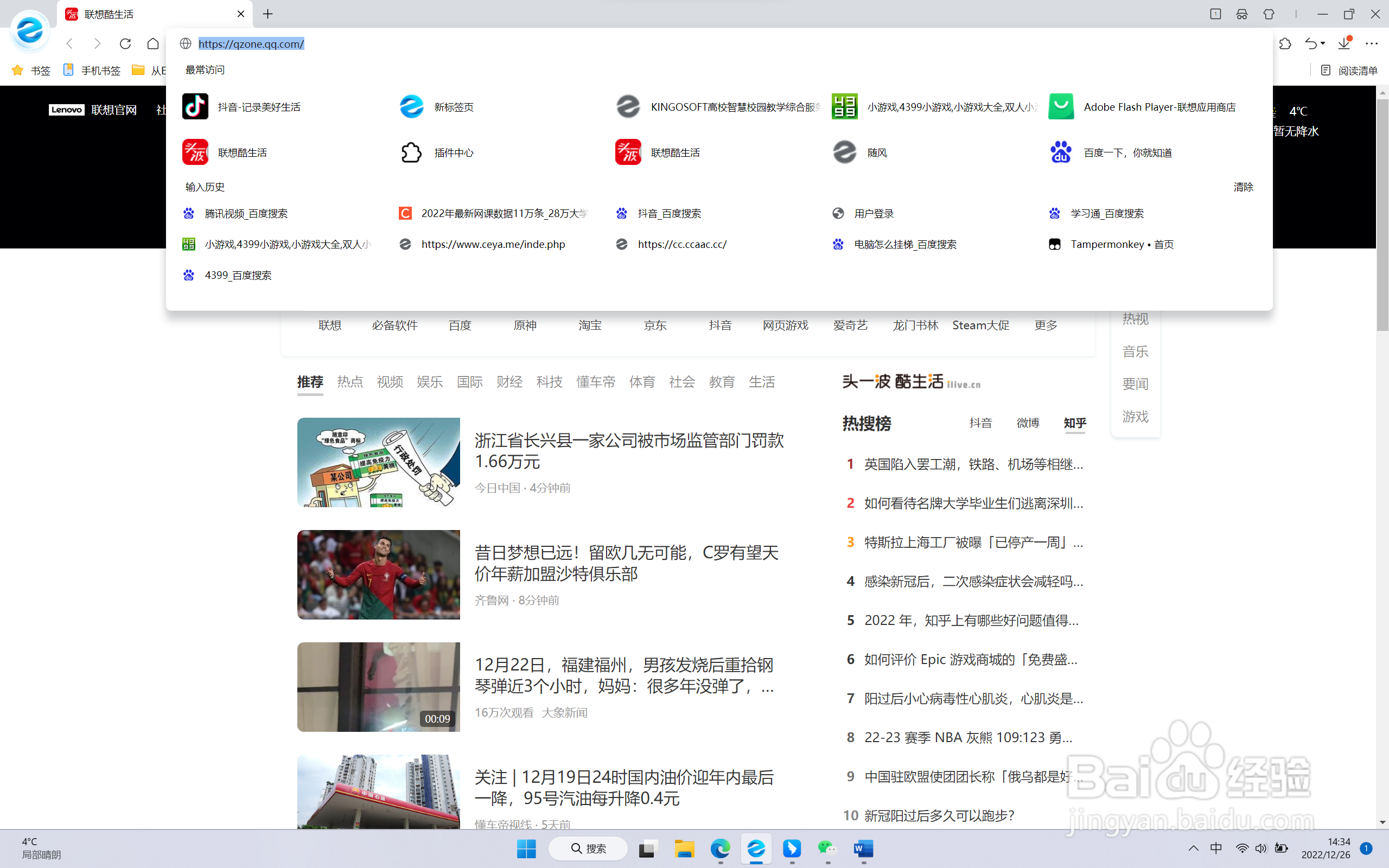Click 清除 to clear input history
Screen dimensions: 1389x868
pos(1243,187)
